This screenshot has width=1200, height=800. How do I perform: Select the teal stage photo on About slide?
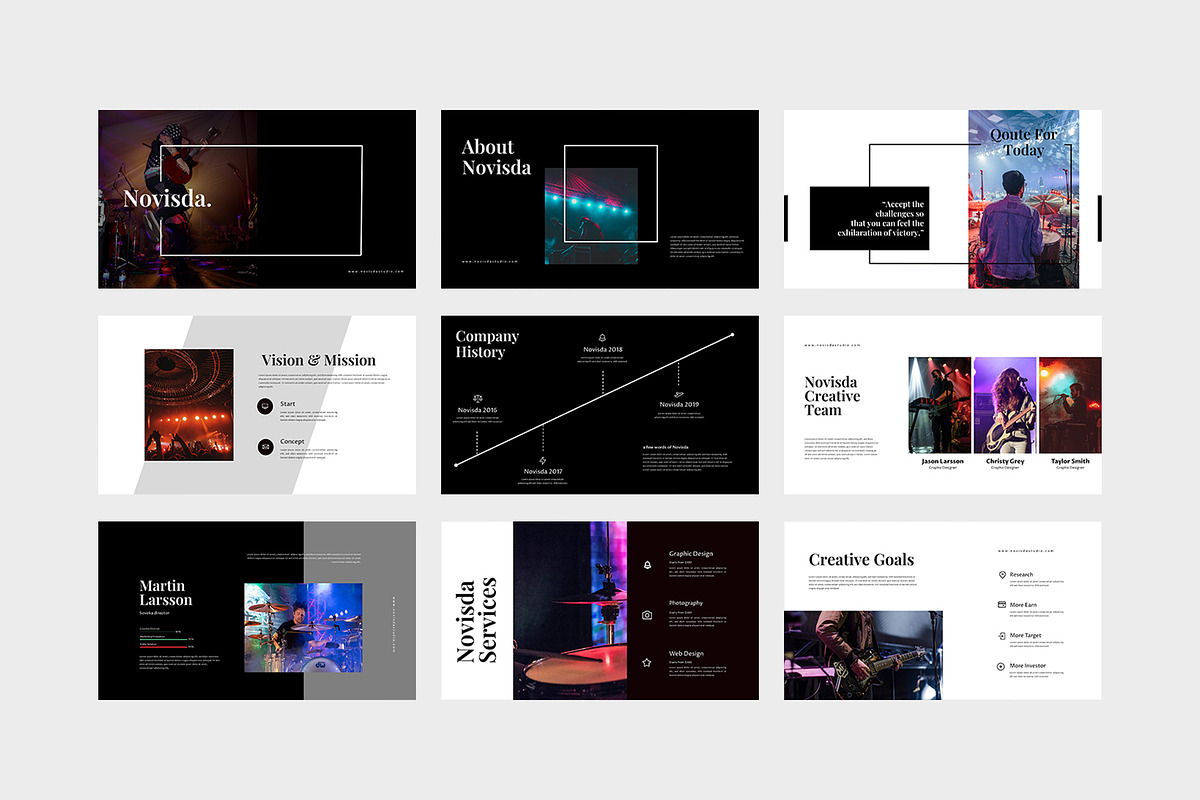tap(591, 216)
